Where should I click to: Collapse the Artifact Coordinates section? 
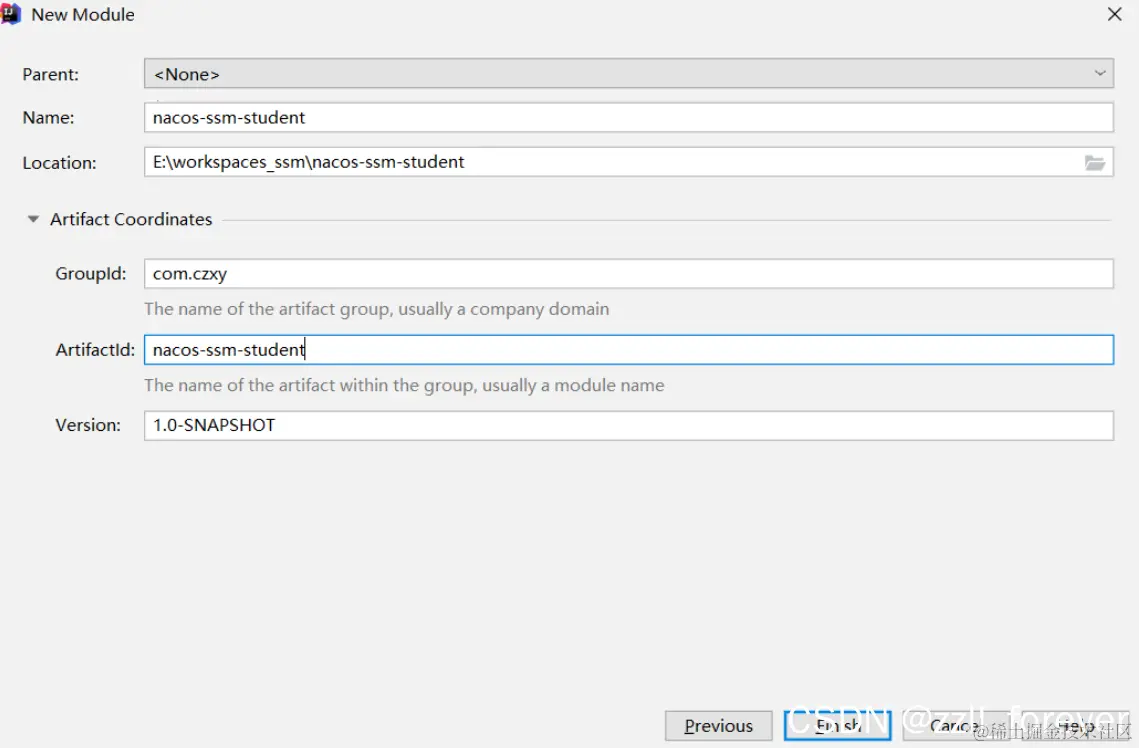(x=33, y=219)
